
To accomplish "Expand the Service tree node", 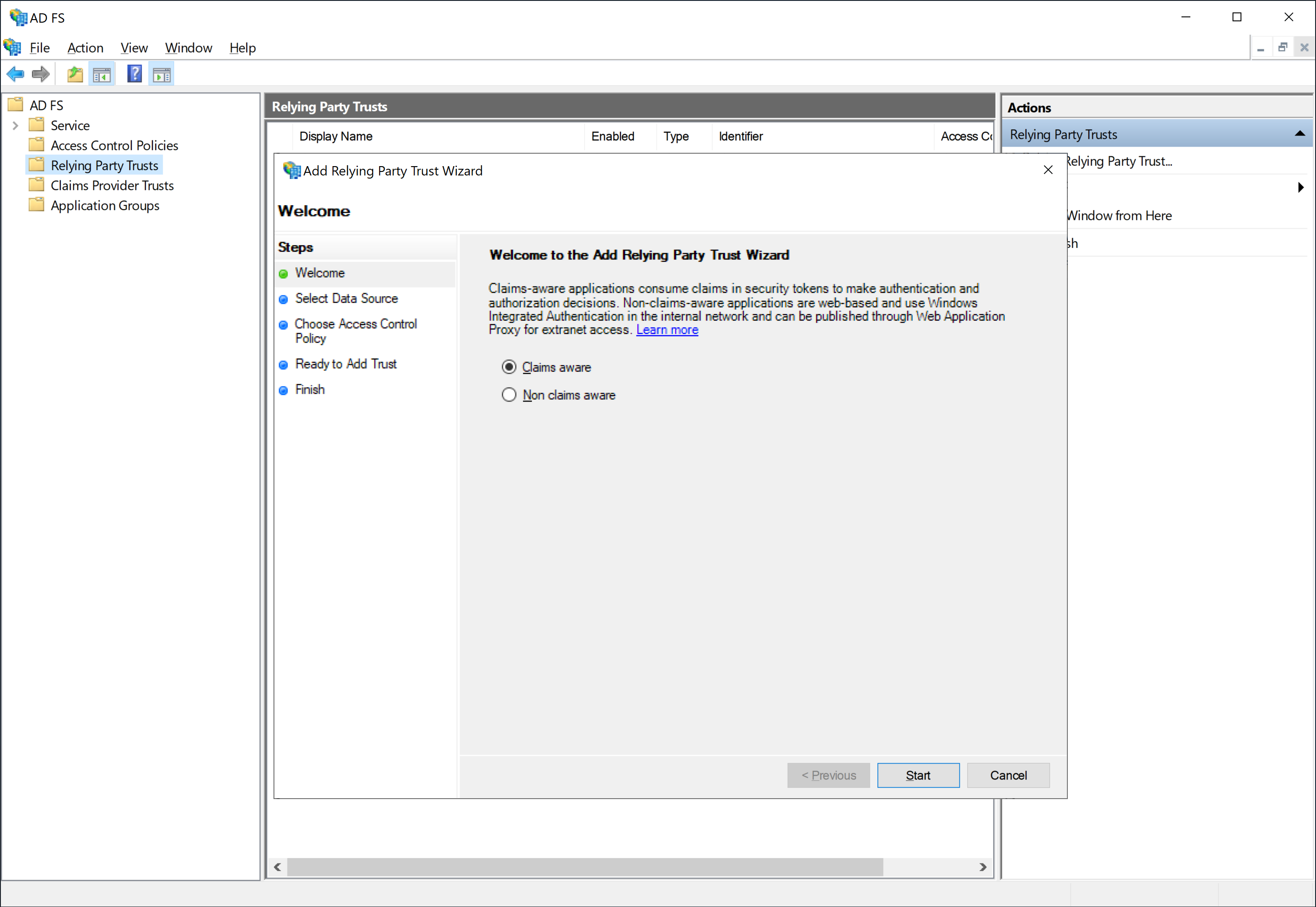I will [x=16, y=126].
